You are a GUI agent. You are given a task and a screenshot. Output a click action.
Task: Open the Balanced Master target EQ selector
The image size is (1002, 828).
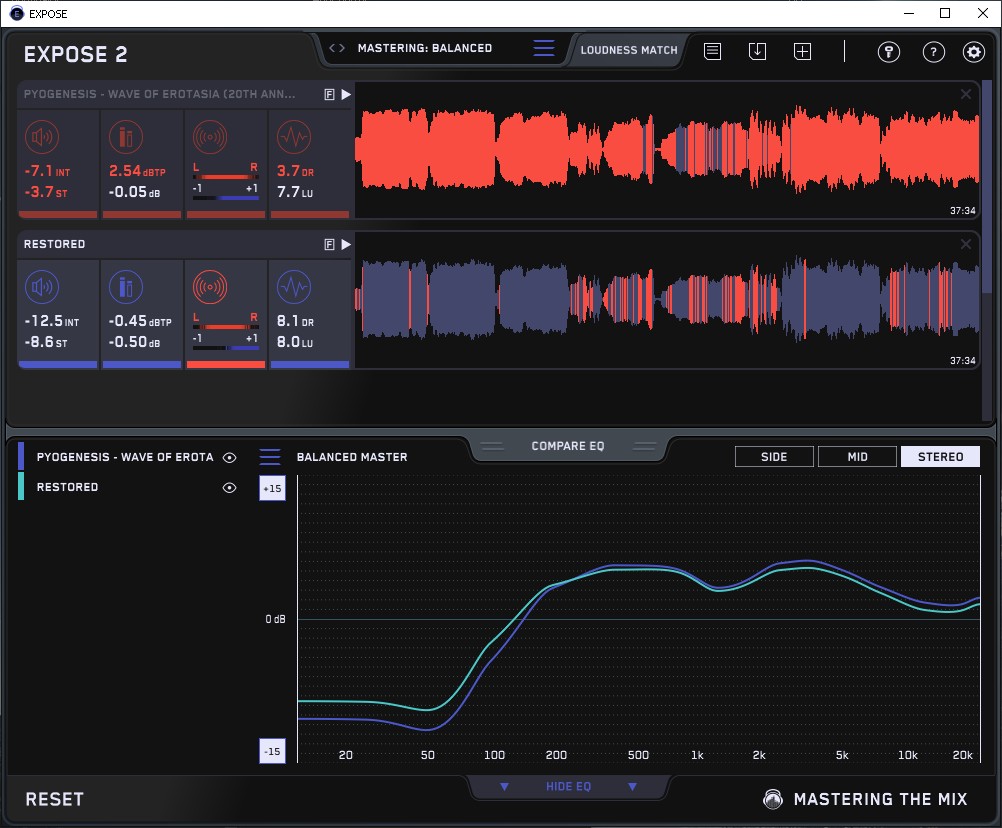tap(352, 457)
